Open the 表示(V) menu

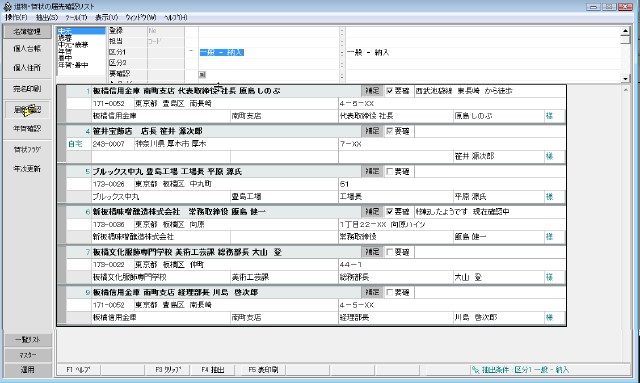(x=107, y=18)
